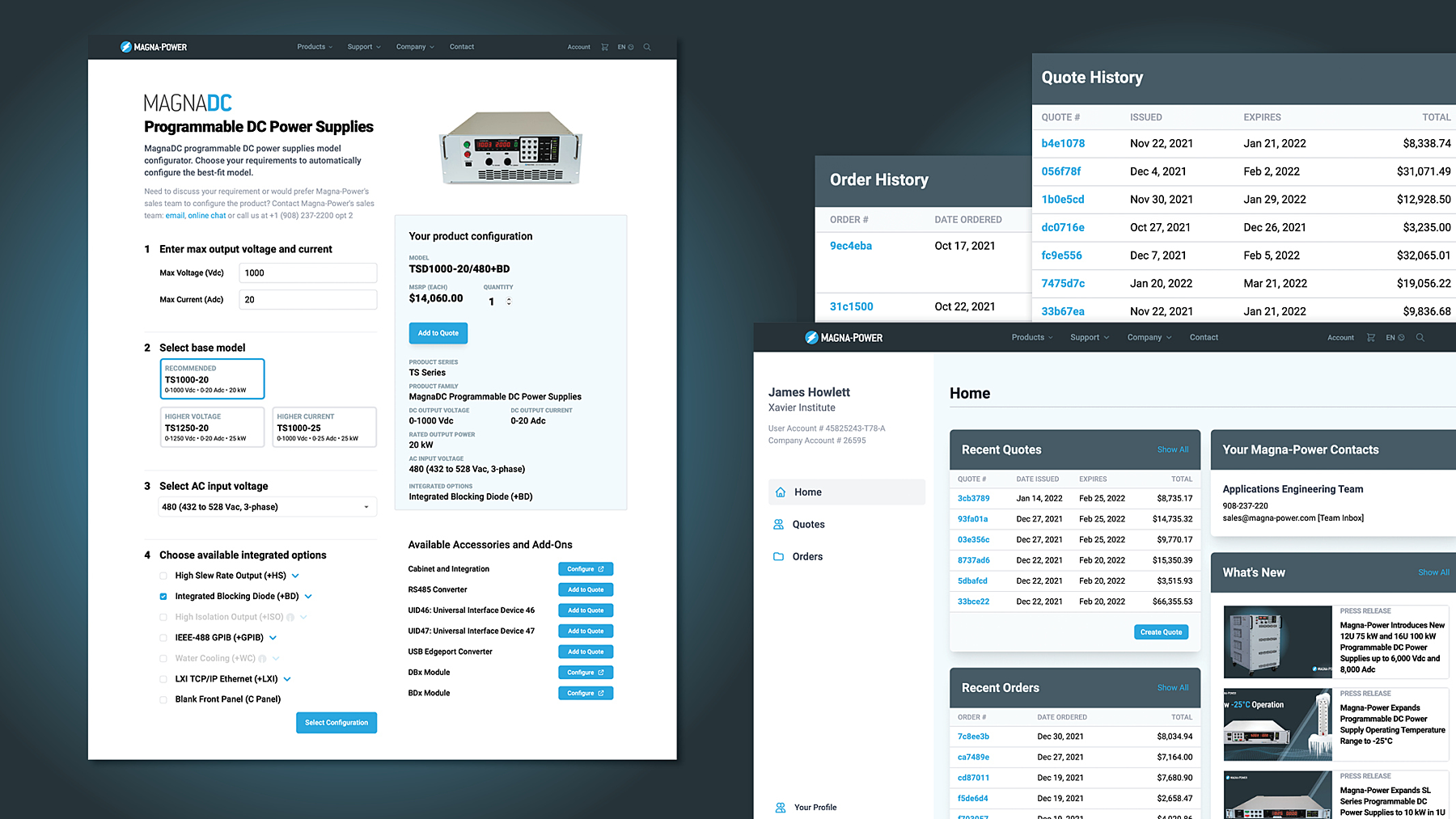Select recommended TS1000-20 base model
This screenshot has height=819, width=1456.
[212, 378]
